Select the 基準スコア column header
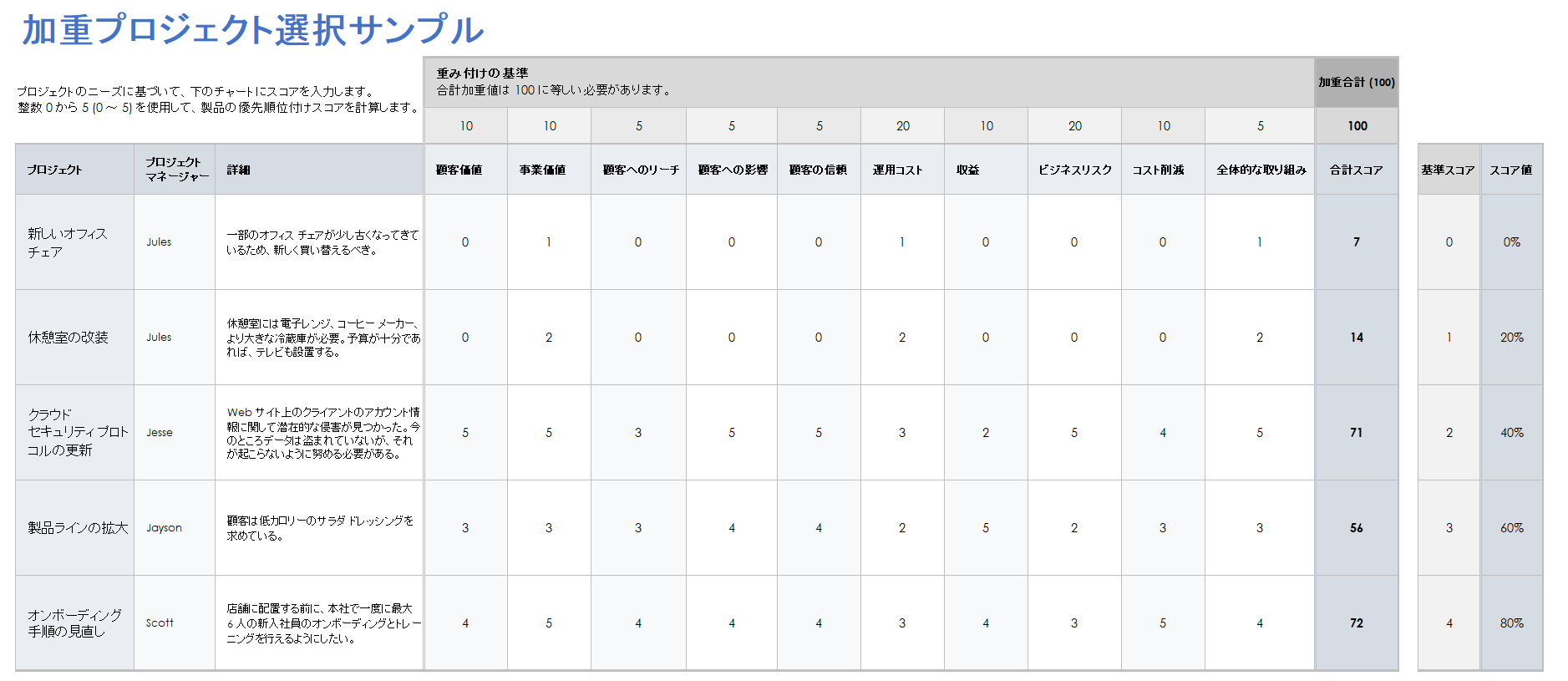The image size is (1568, 681). pos(1449,170)
